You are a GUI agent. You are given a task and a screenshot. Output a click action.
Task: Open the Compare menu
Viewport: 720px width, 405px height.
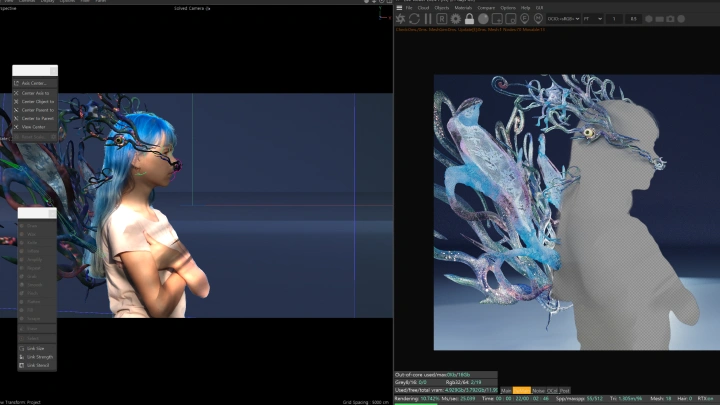[x=488, y=7]
